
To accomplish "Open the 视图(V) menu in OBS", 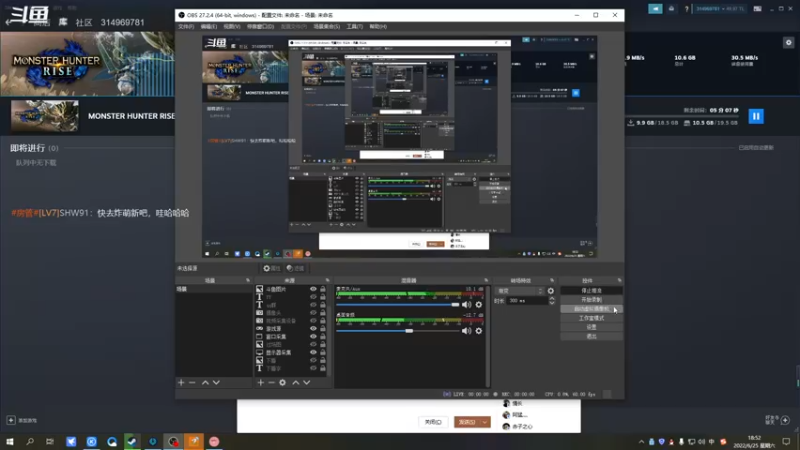I will pos(232,27).
